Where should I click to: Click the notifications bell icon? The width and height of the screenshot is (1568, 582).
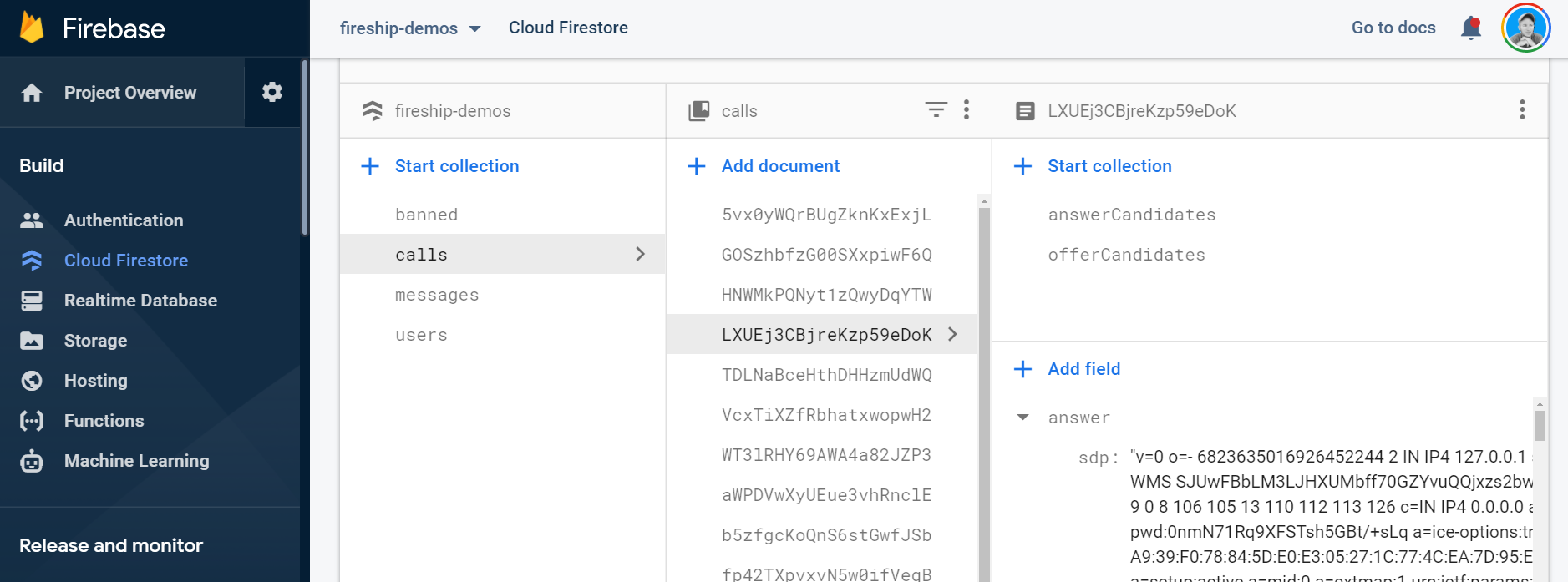(1470, 28)
